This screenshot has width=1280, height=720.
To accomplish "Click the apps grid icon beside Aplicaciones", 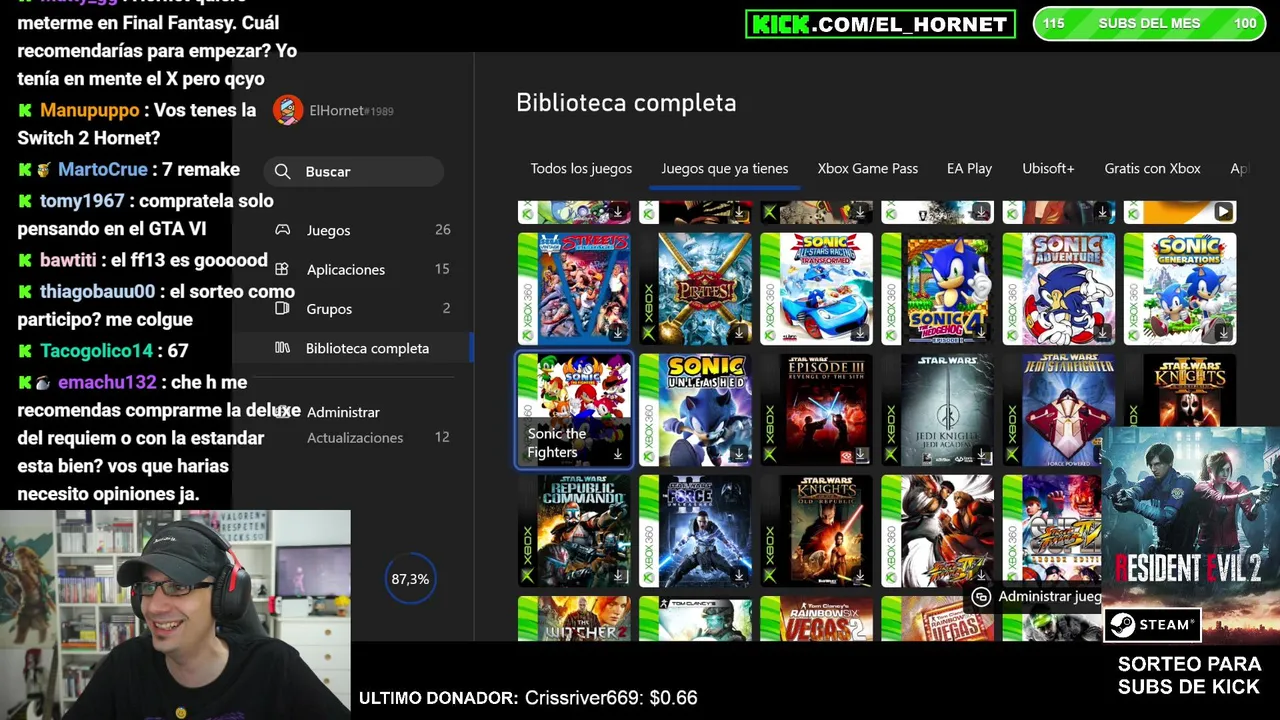I will (282, 269).
